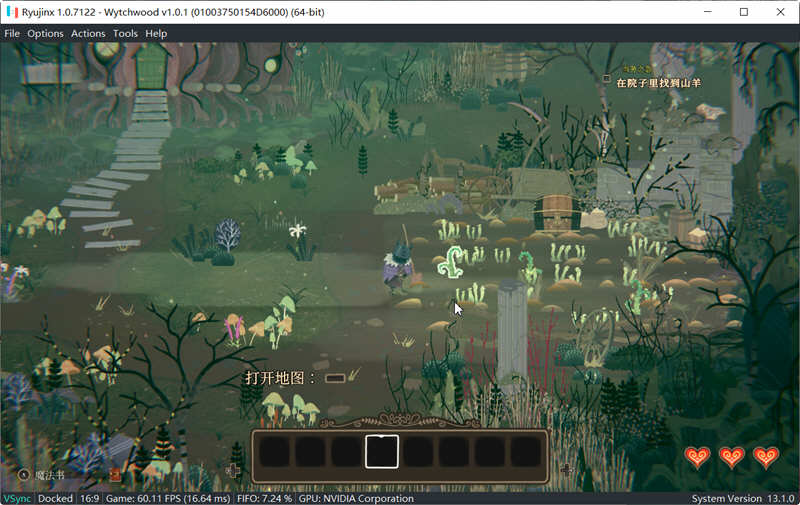This screenshot has height=505, width=800.
Task: Click the Game FPS readout
Action: pyautogui.click(x=168, y=498)
